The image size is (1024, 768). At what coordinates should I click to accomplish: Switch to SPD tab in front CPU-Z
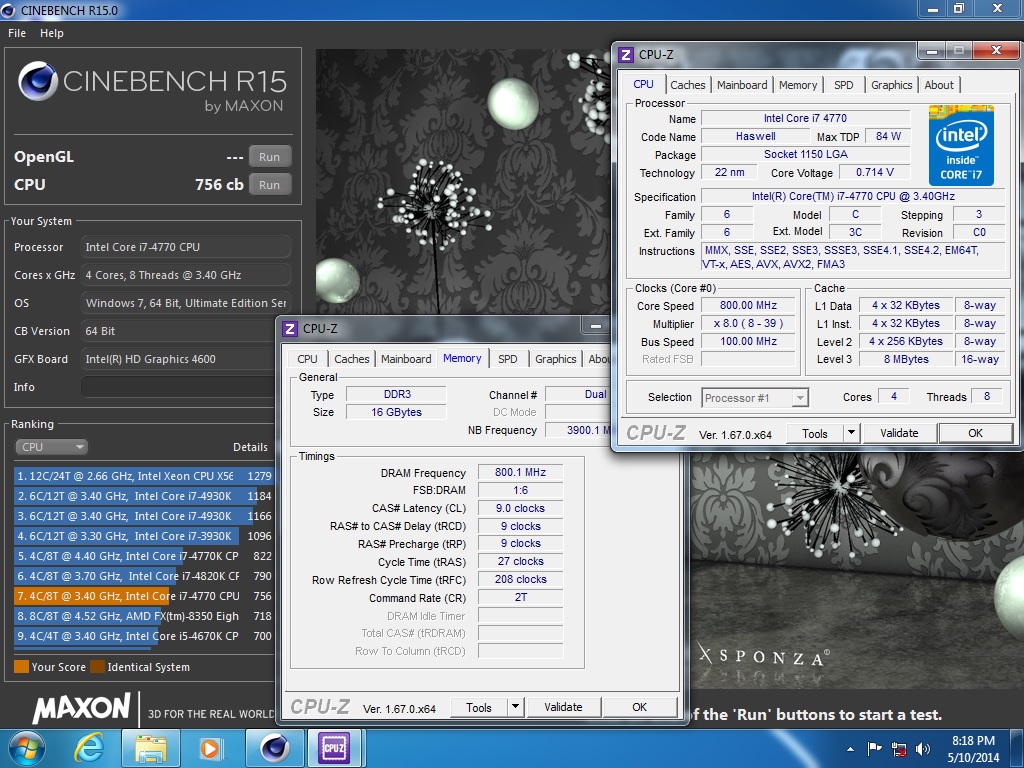(844, 85)
